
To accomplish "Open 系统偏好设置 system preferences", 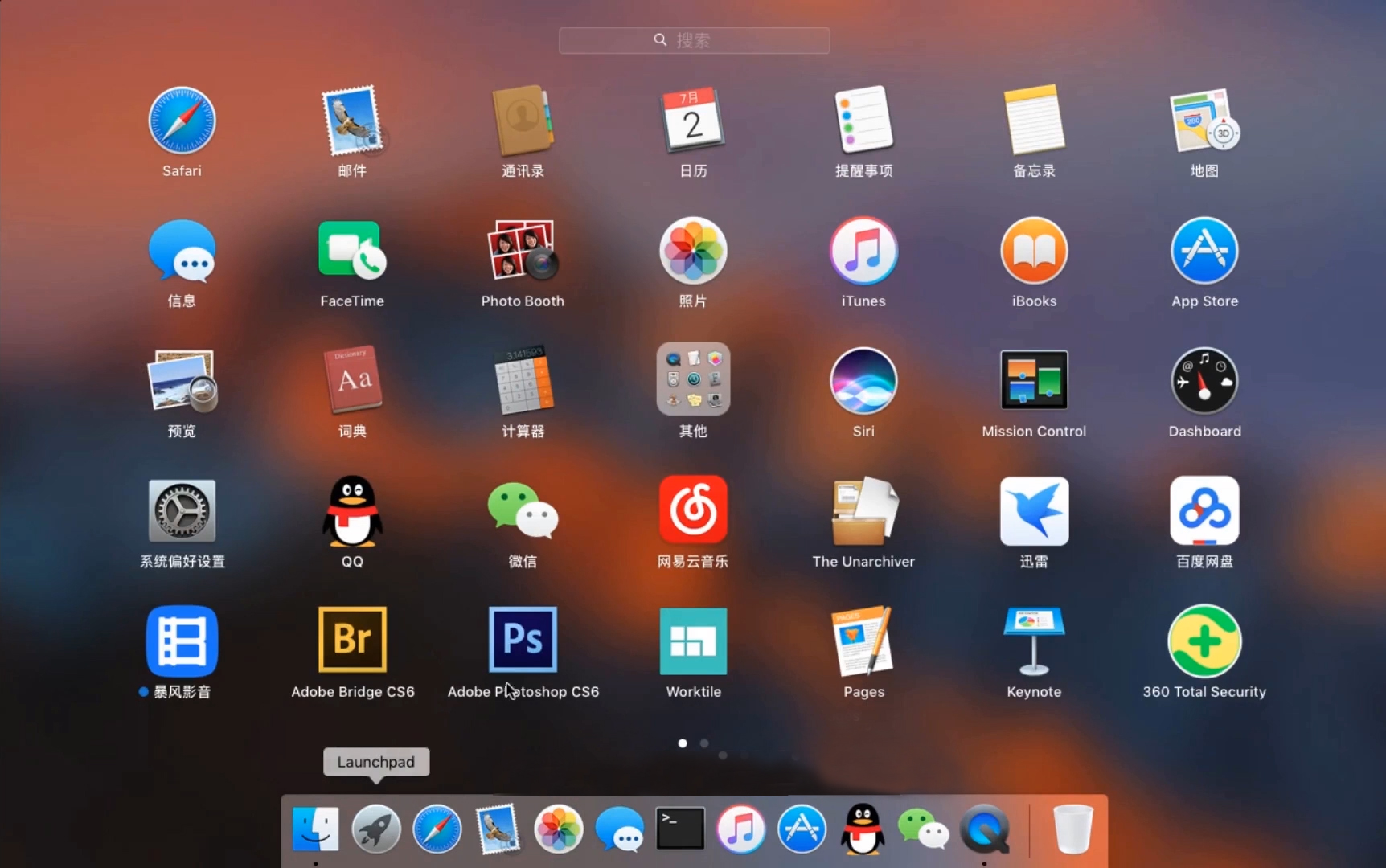I will 182,511.
